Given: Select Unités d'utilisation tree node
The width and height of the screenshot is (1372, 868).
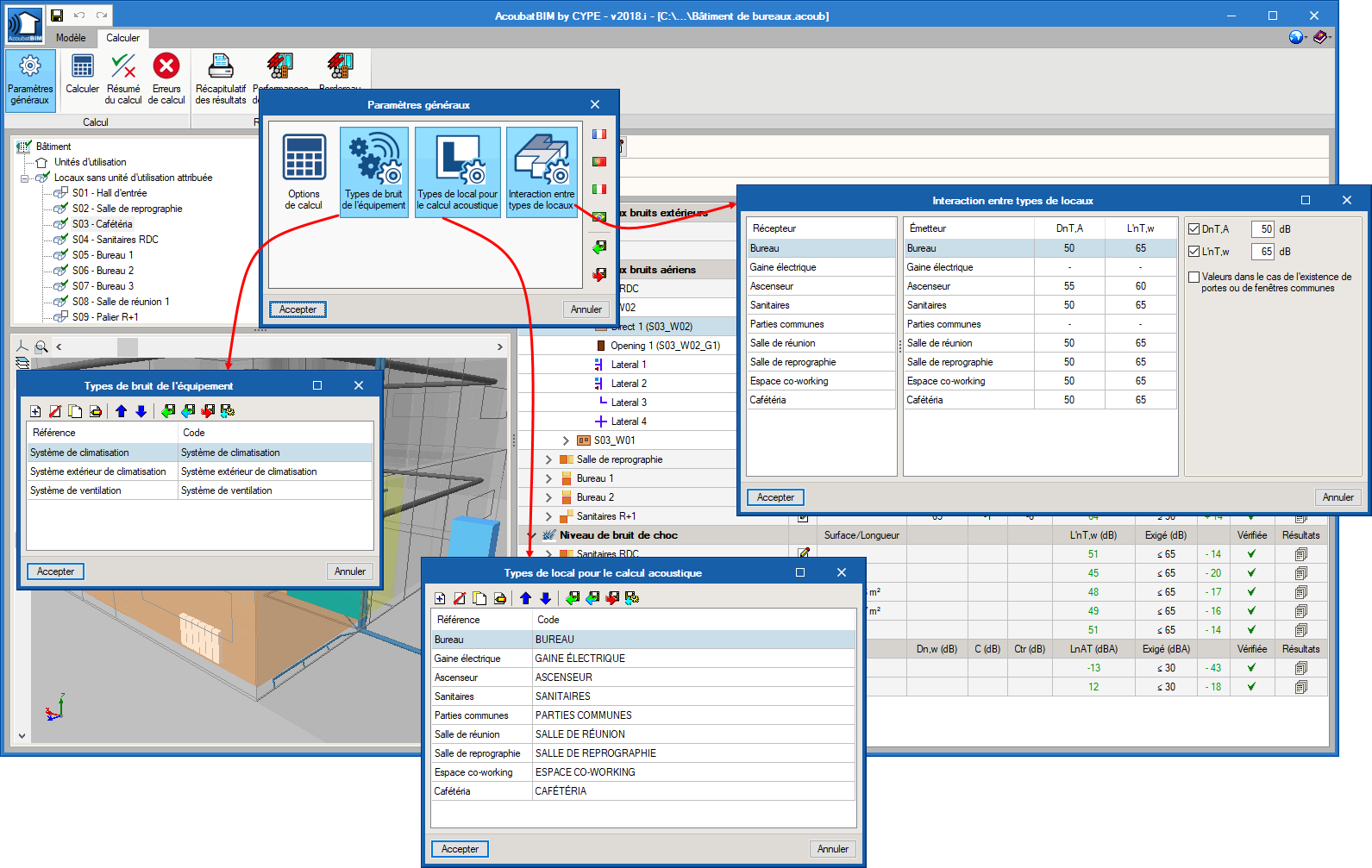Looking at the screenshot, I should [x=90, y=162].
